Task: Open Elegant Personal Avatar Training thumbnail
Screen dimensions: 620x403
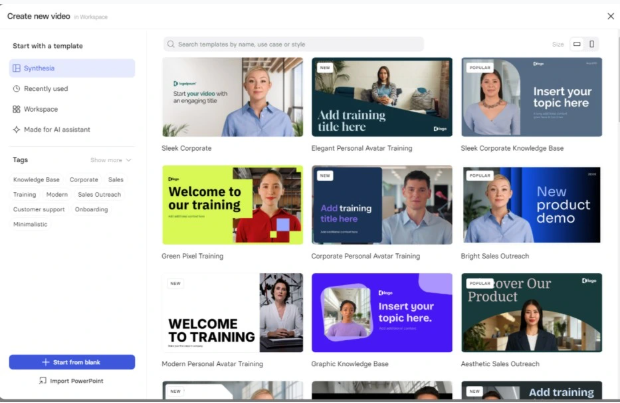Action: (x=382, y=97)
